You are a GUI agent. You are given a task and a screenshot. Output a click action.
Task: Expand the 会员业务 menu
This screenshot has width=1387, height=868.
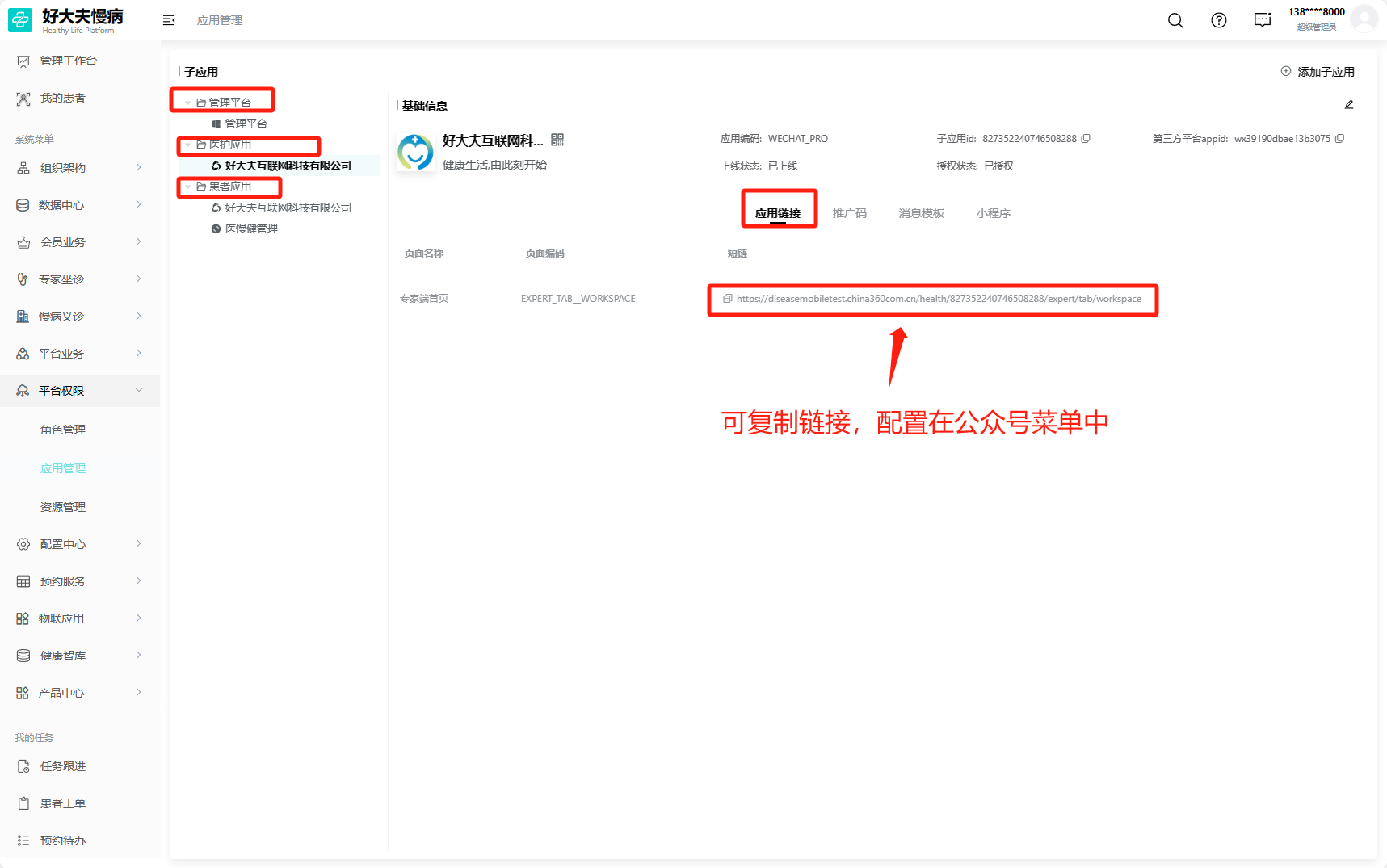pos(79,242)
